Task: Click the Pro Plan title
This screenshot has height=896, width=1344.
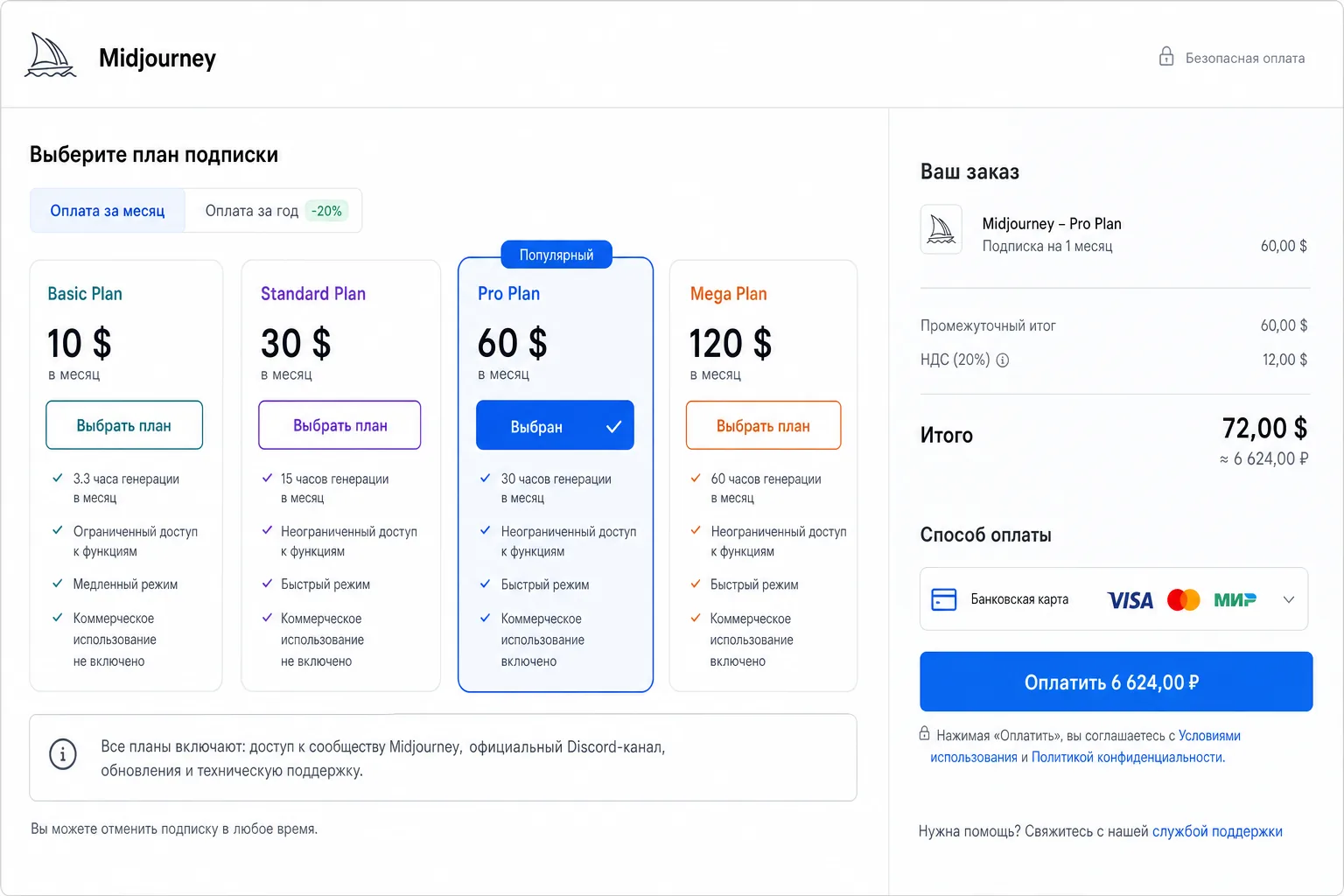Action: click(x=508, y=294)
